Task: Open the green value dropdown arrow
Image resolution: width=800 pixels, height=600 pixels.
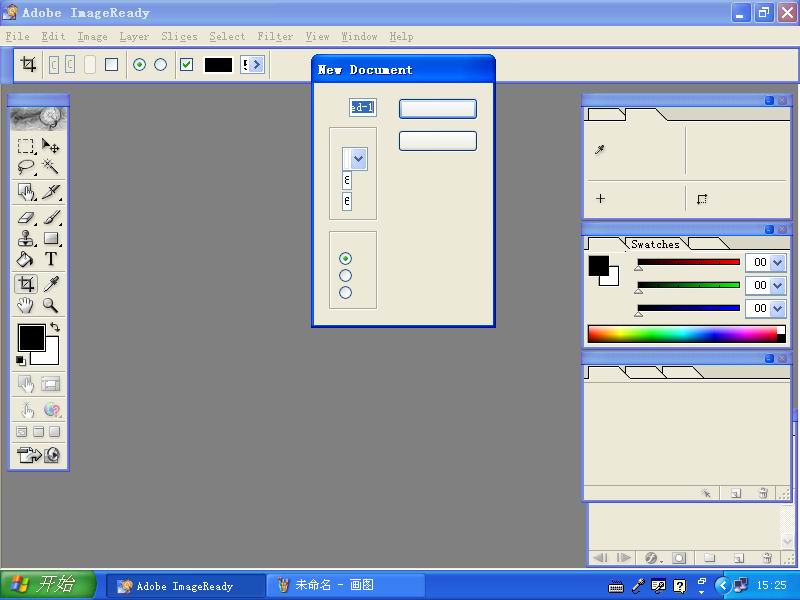Action: pyautogui.click(x=777, y=285)
